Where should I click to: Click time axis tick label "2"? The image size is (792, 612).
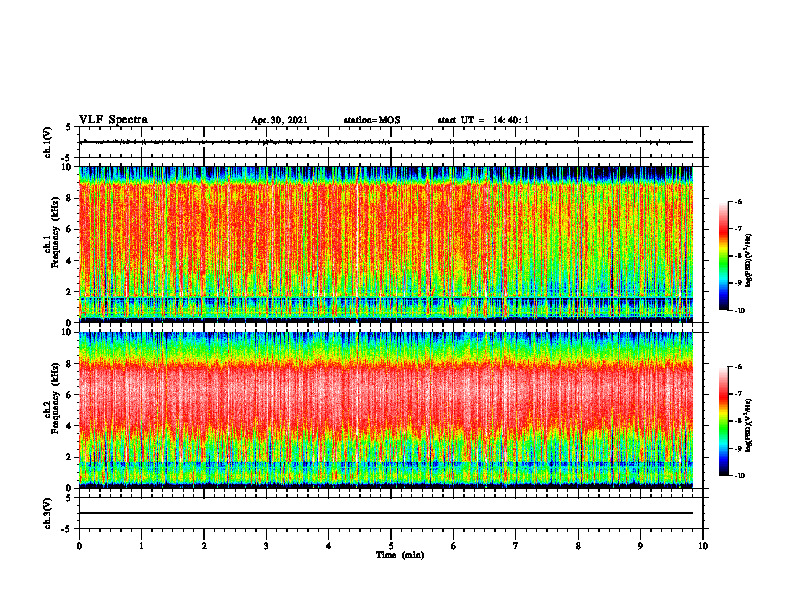pyautogui.click(x=204, y=546)
